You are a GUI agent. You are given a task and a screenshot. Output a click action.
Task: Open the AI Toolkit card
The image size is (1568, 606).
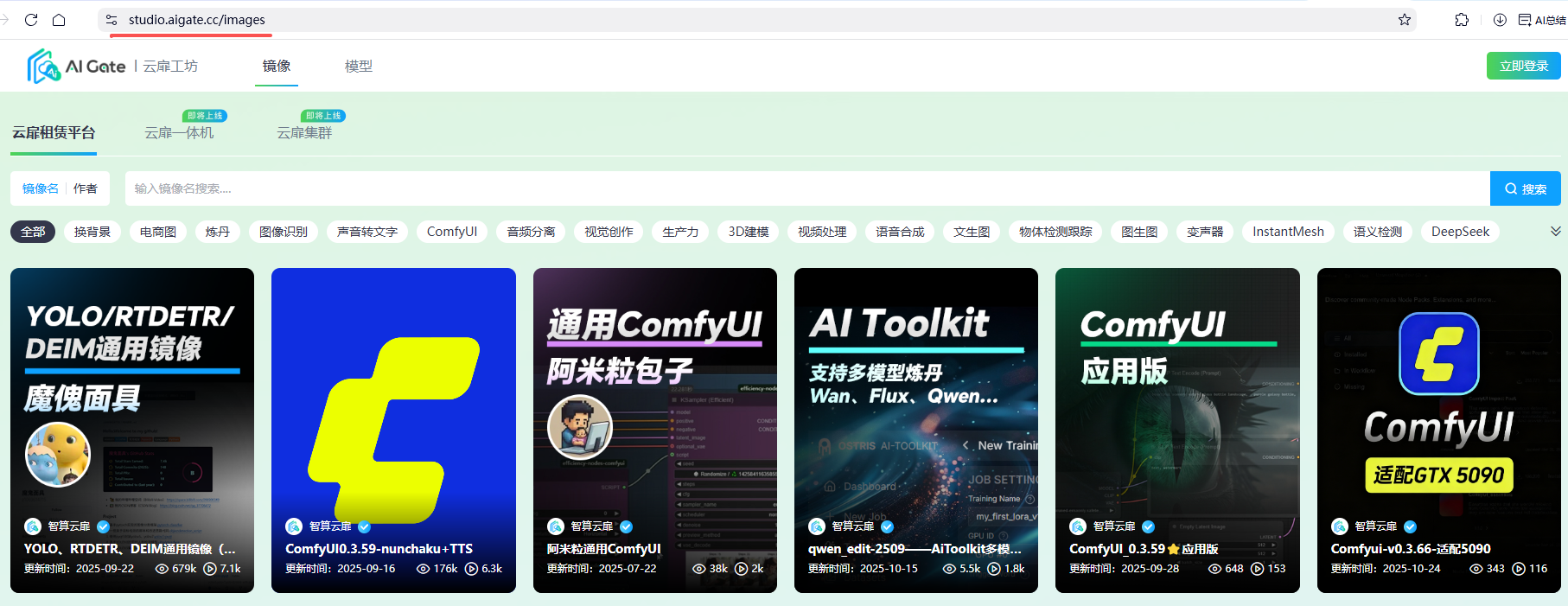[916, 431]
